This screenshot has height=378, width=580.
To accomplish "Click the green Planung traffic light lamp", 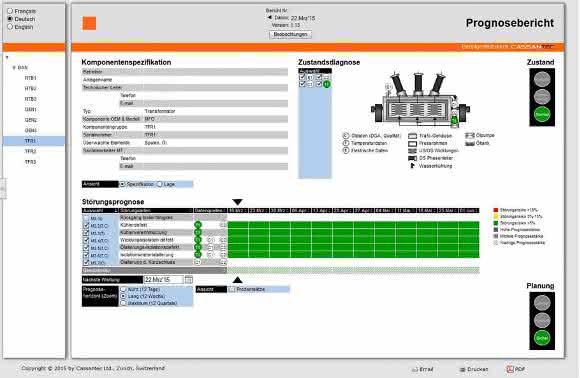I will click(542, 338).
